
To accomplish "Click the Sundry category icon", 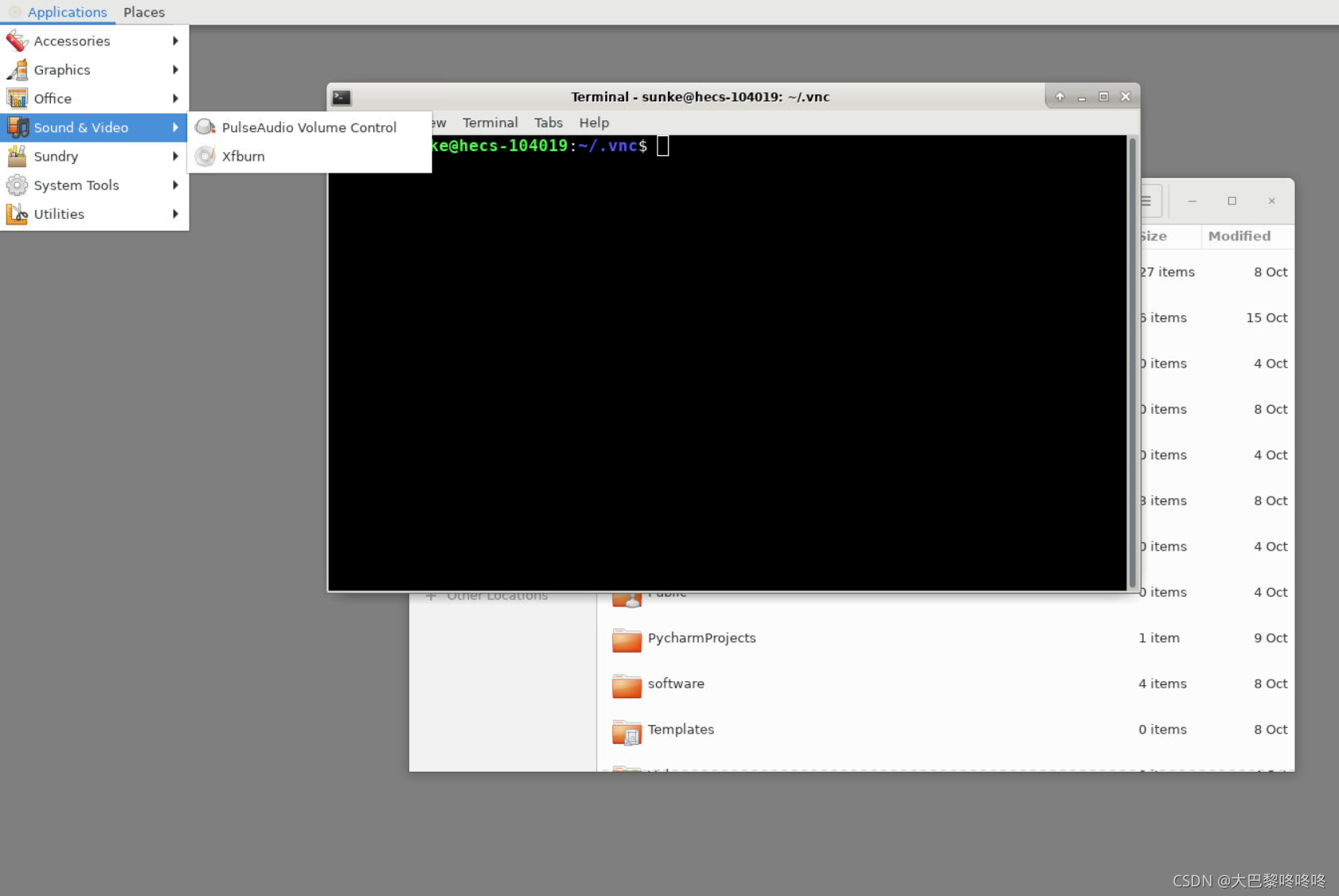I will tap(17, 156).
